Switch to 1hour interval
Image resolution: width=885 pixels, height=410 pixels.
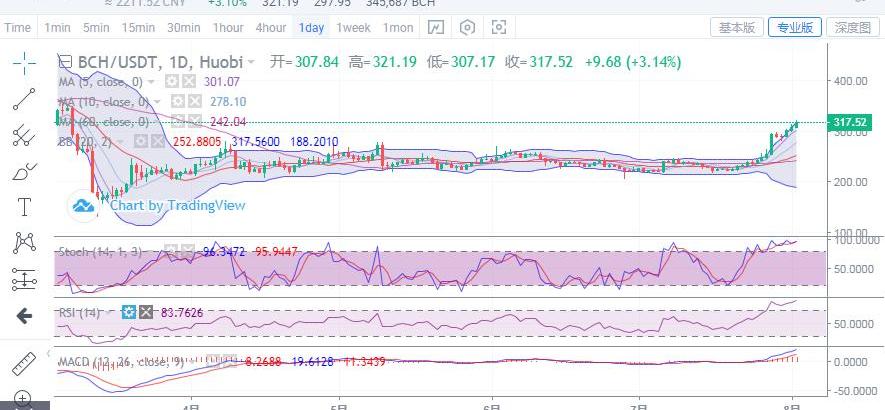click(228, 27)
